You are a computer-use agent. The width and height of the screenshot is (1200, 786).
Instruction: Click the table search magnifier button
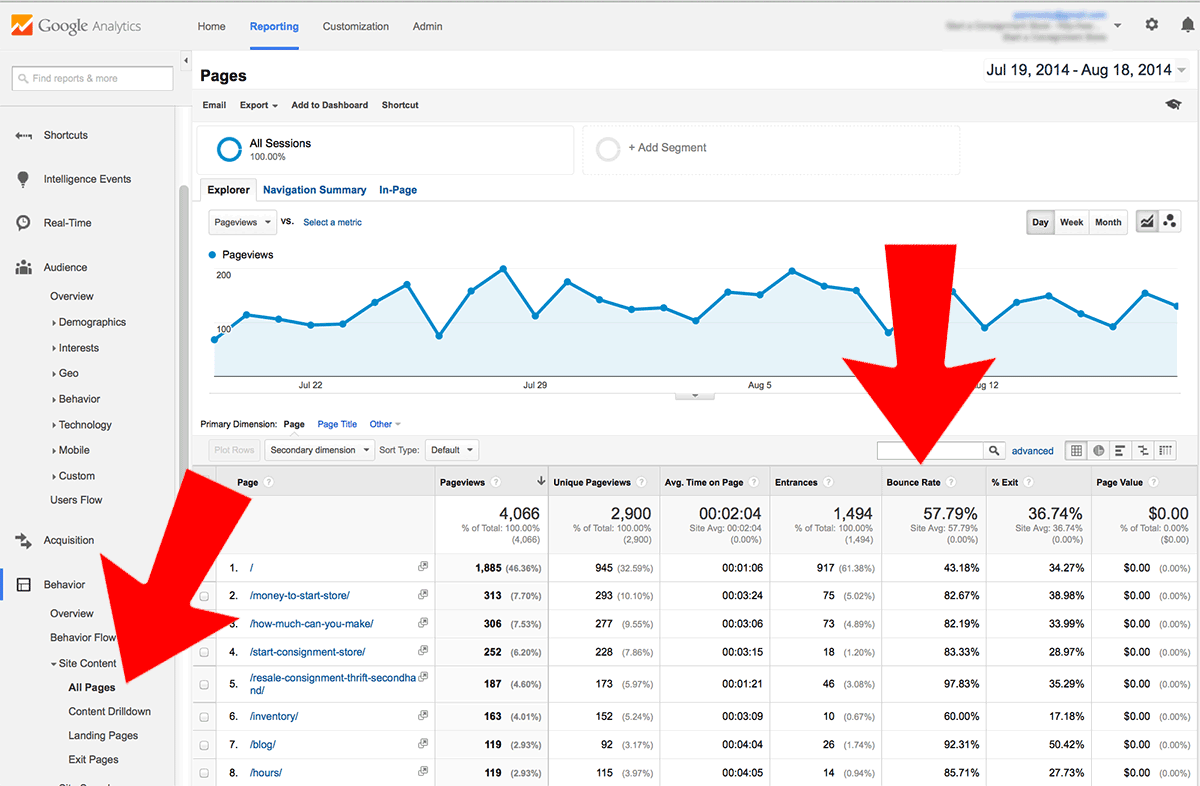(994, 451)
